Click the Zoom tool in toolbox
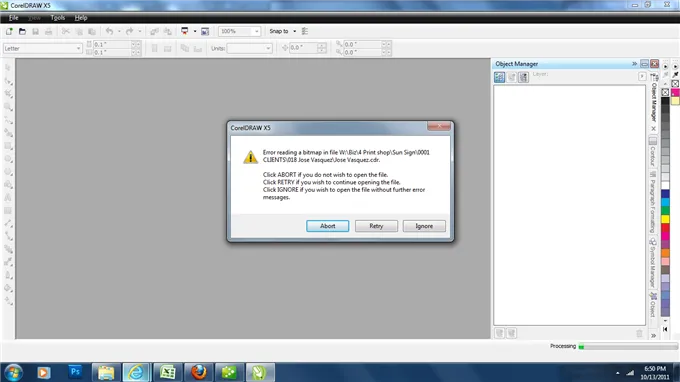The width and height of the screenshot is (680, 382). 8,107
